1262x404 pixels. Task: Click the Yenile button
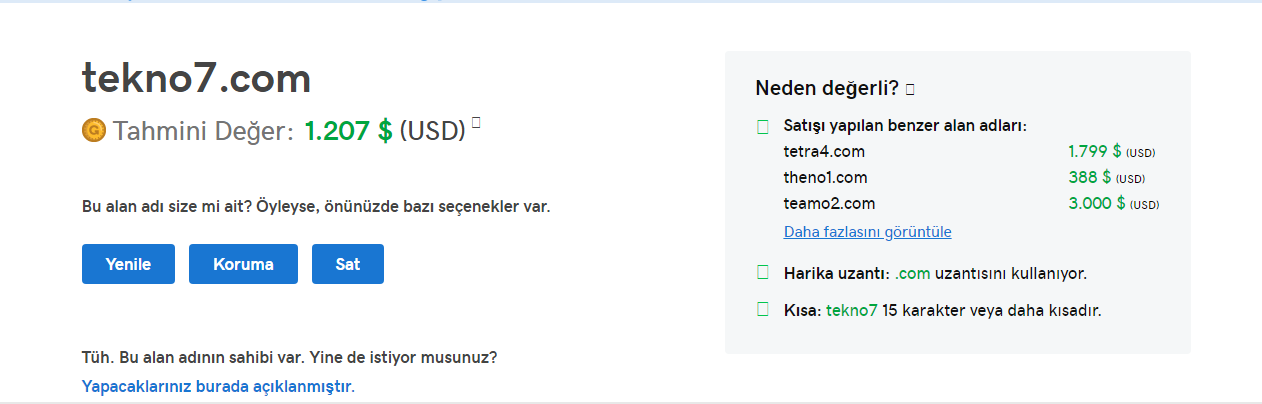[128, 264]
